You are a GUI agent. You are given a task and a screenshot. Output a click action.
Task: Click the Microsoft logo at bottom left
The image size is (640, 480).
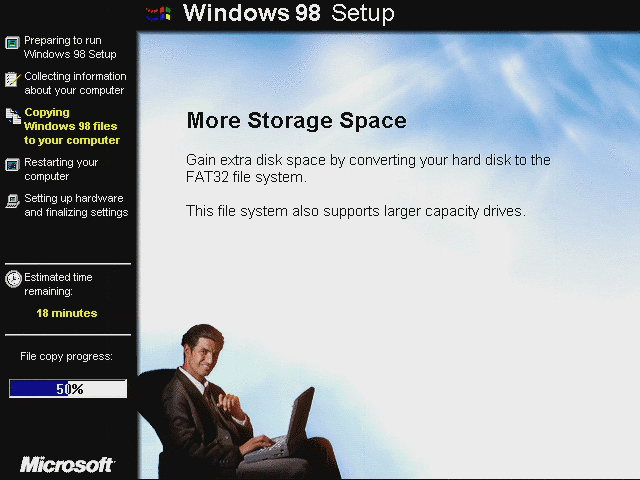(67, 464)
